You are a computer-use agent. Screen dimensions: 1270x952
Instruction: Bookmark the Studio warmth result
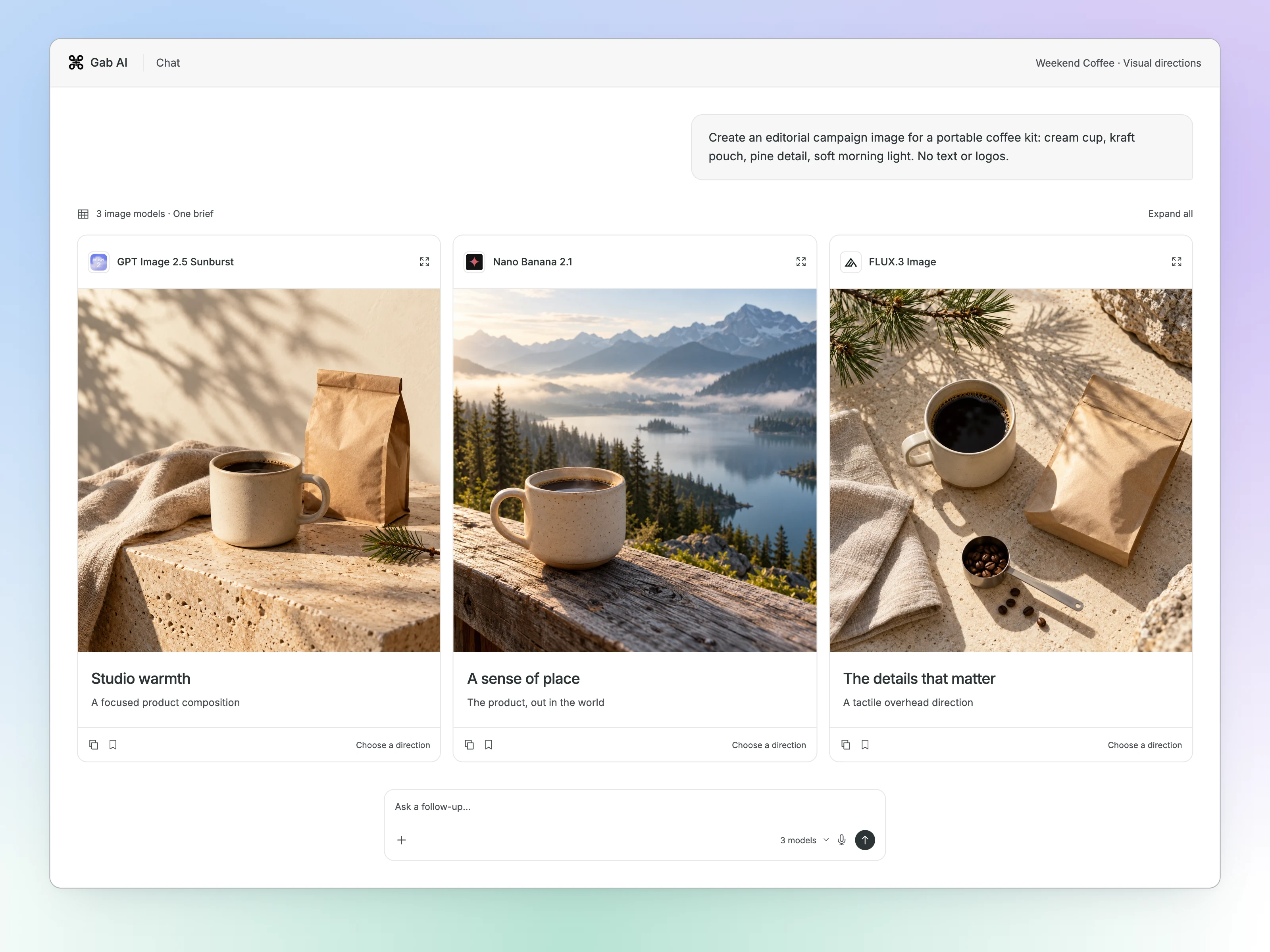(x=113, y=745)
